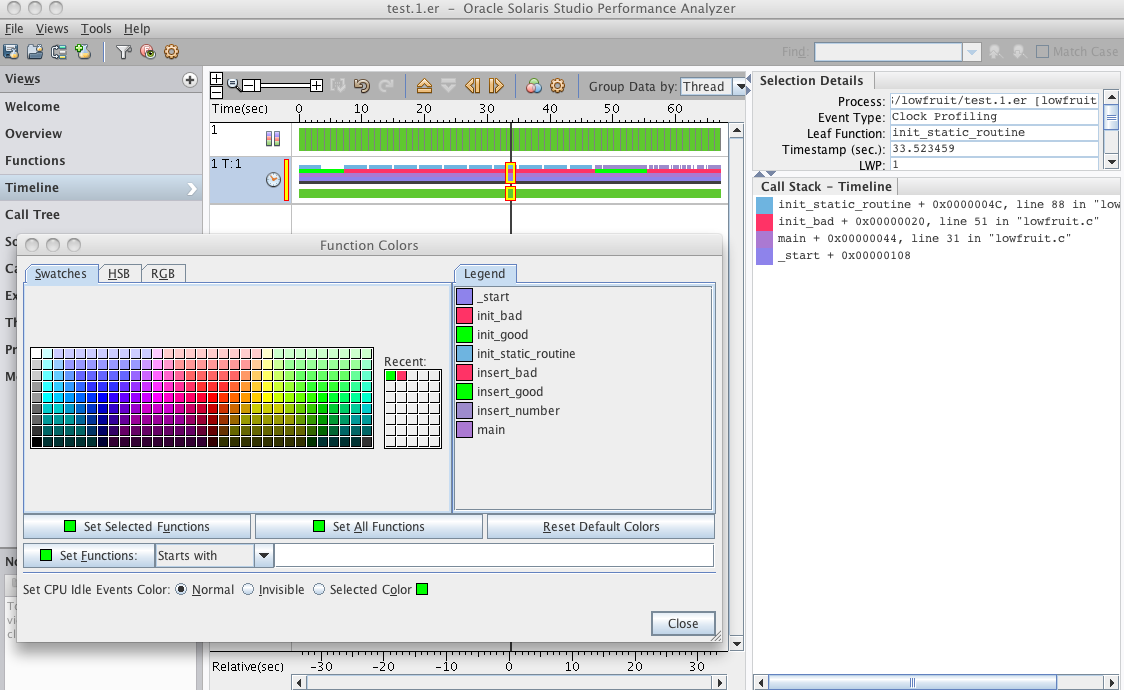
Task: Click the timeline undo zoom arrow icon
Action: coord(361,86)
